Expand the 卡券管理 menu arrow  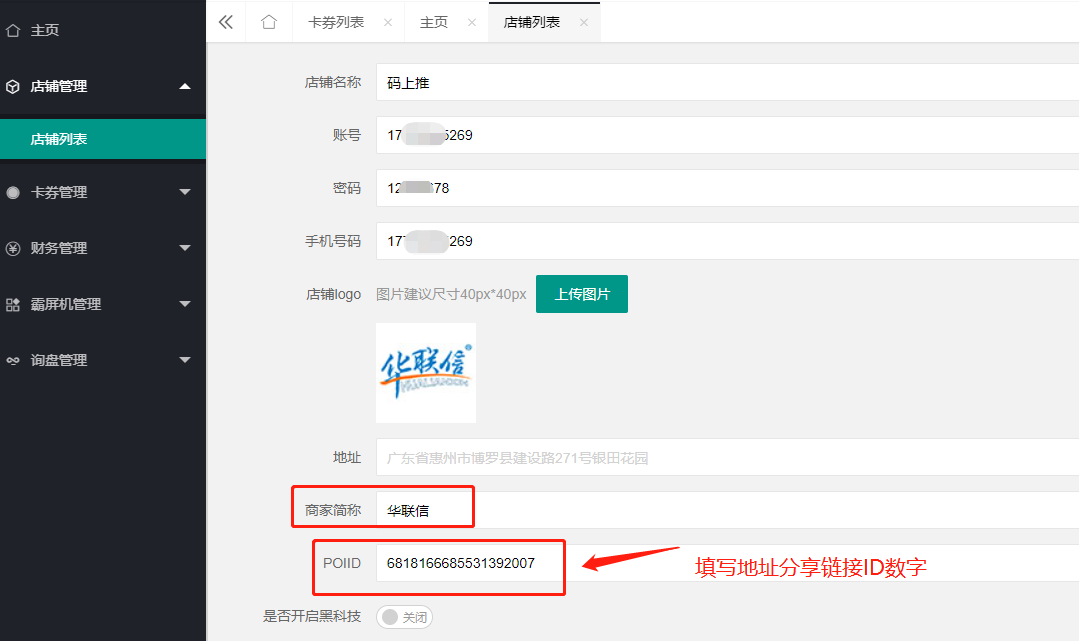[x=184, y=192]
